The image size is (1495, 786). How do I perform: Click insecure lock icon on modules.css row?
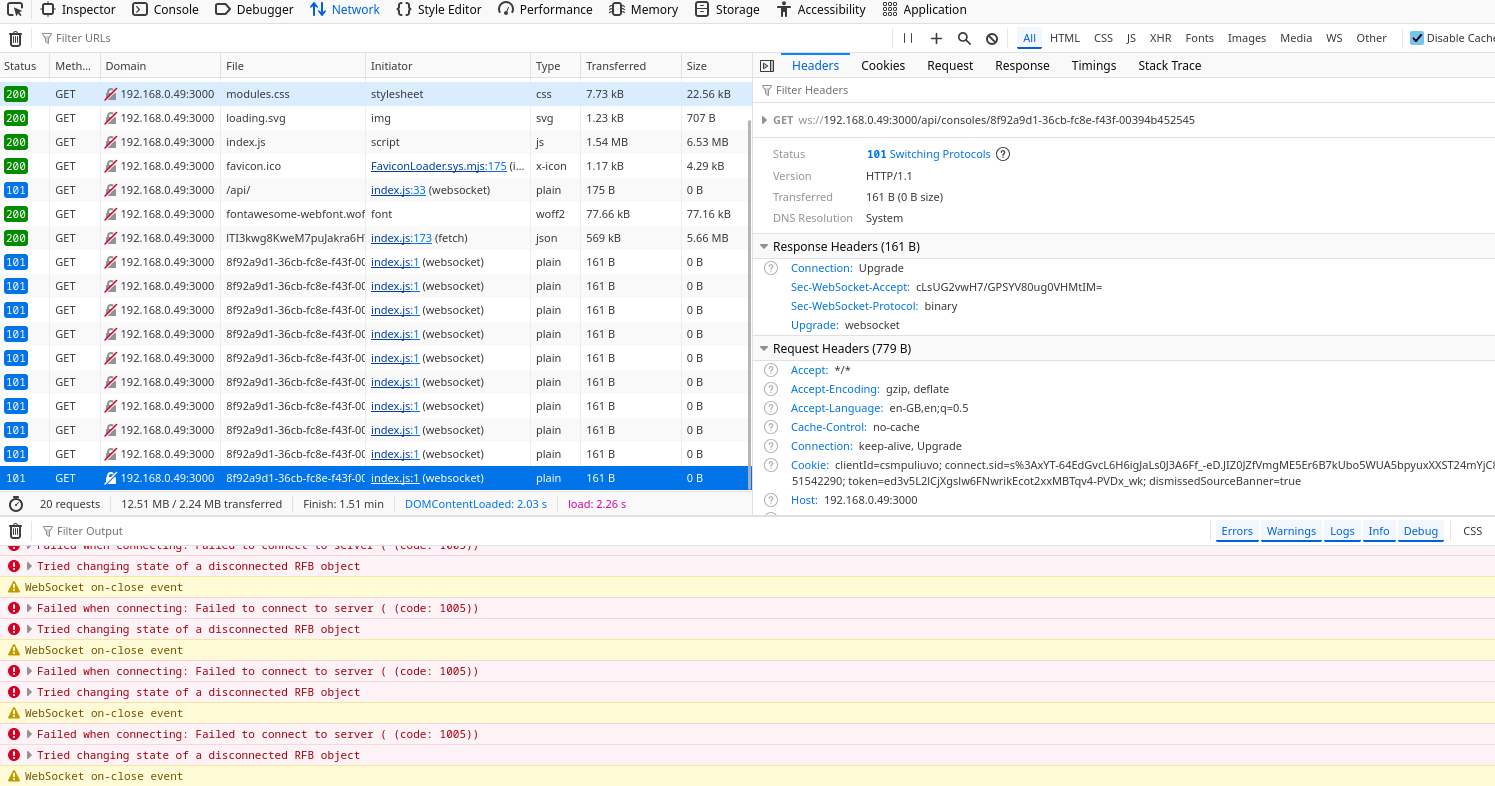pyautogui.click(x=111, y=94)
